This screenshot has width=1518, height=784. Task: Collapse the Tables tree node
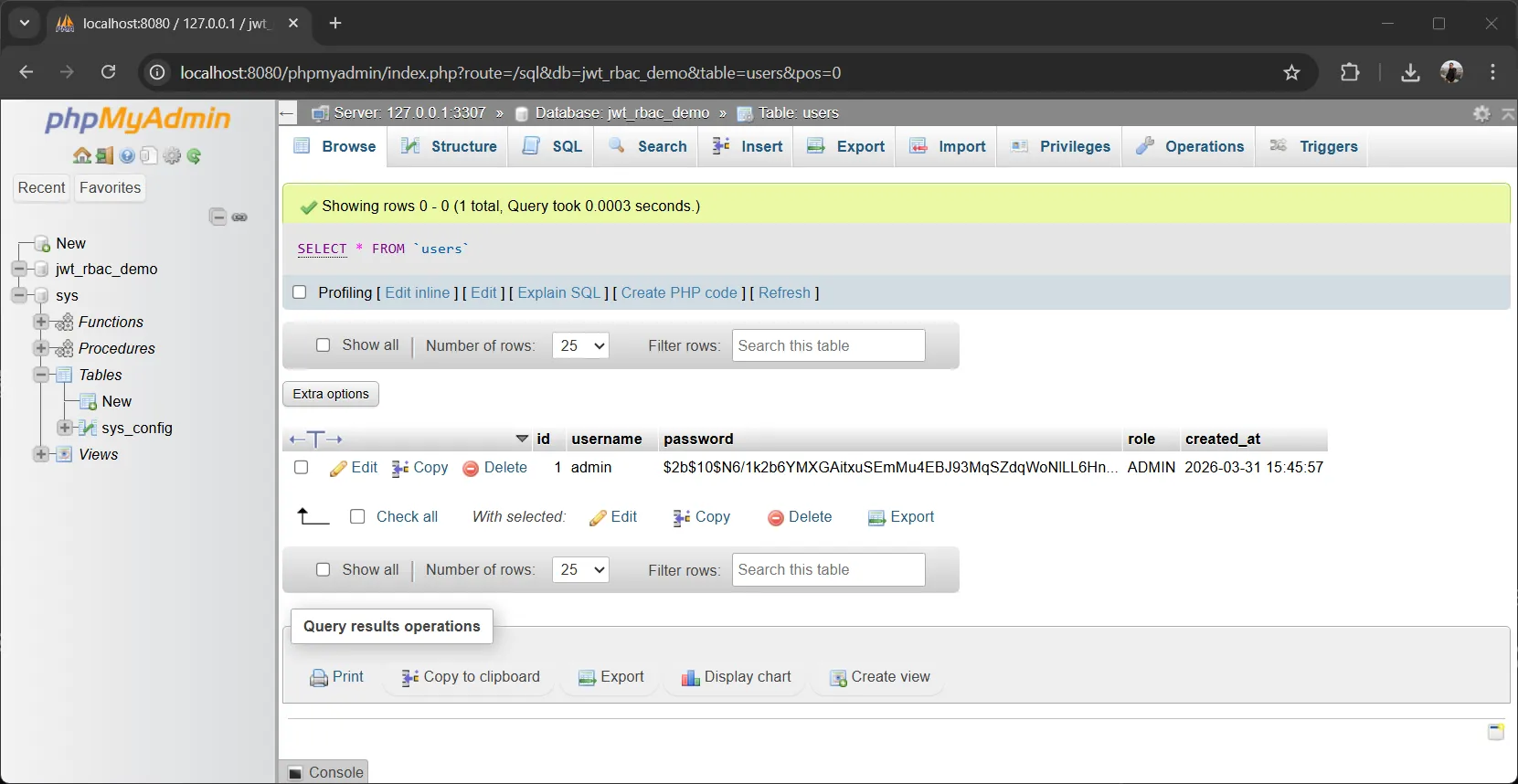[40, 375]
